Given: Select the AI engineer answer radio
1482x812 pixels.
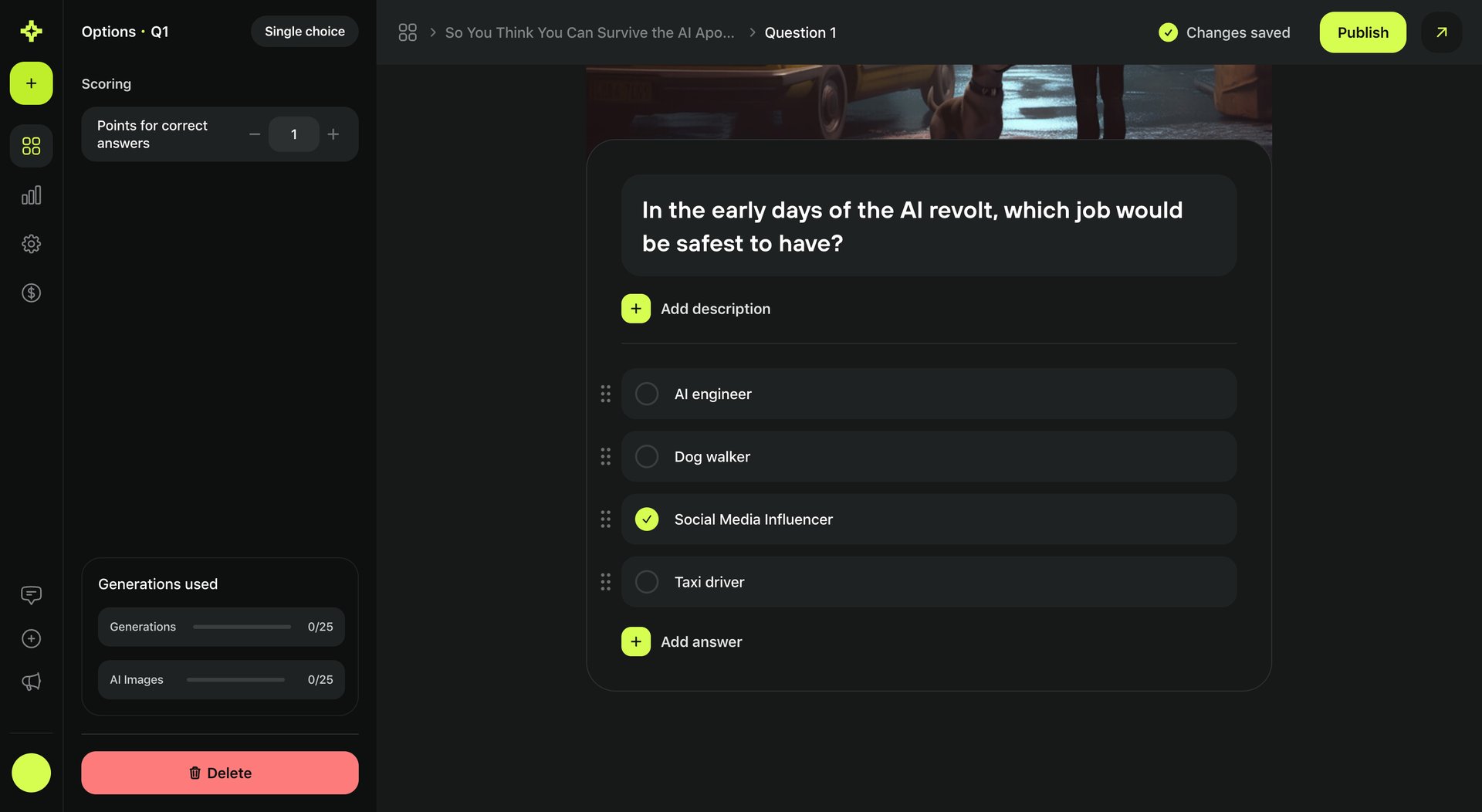Looking at the screenshot, I should [646, 394].
